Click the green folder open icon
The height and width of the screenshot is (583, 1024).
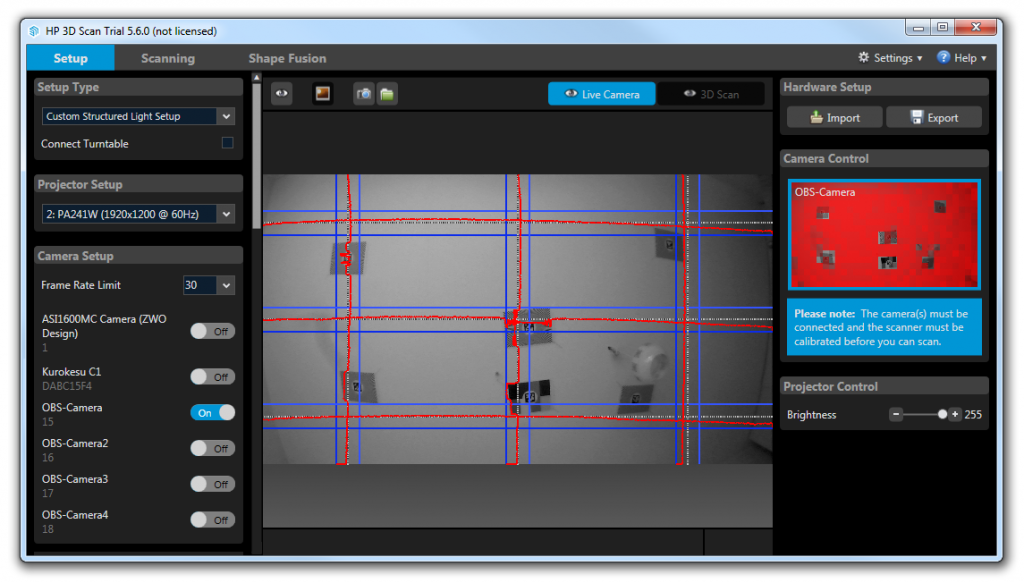[x=387, y=94]
